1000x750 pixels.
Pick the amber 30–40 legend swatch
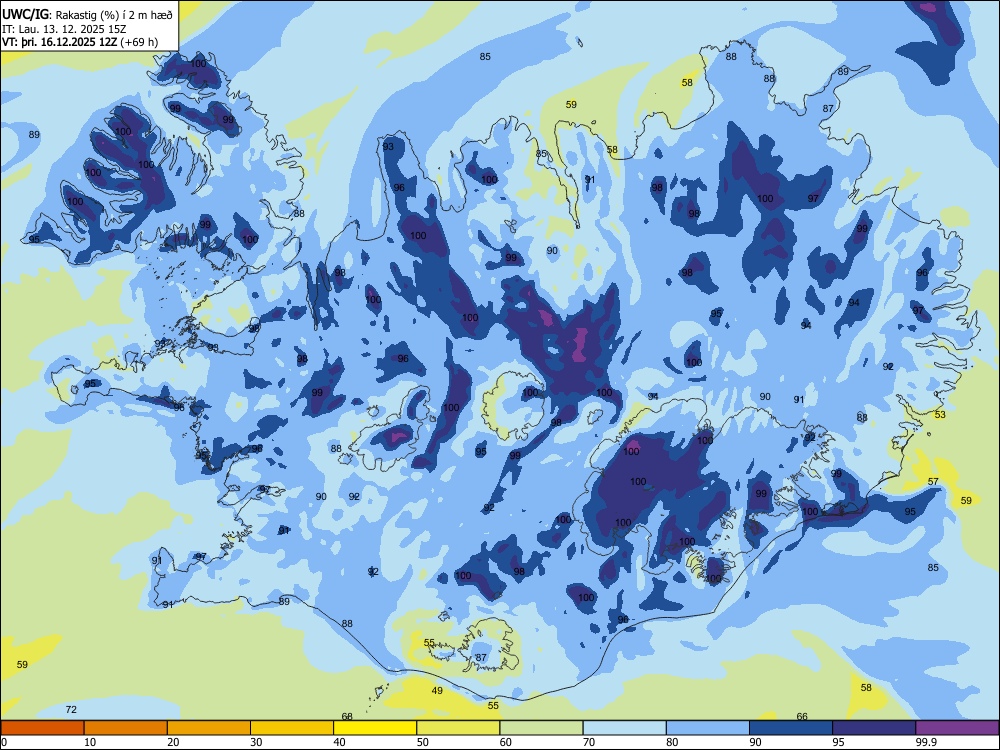click(x=292, y=728)
